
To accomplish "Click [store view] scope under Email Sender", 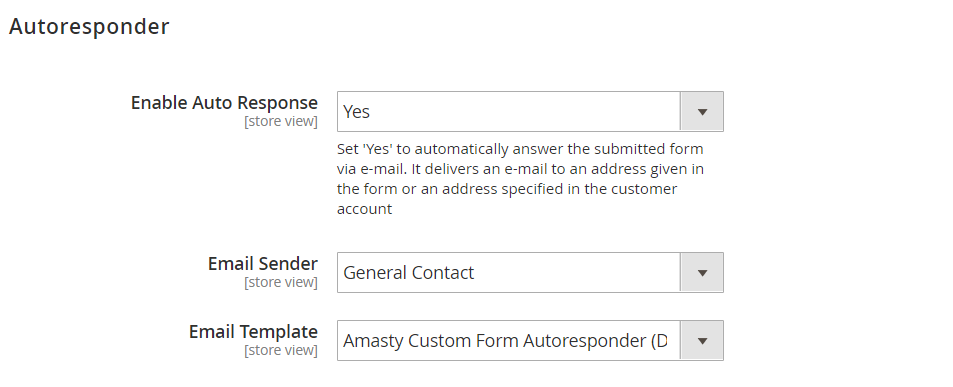I will coord(281,283).
